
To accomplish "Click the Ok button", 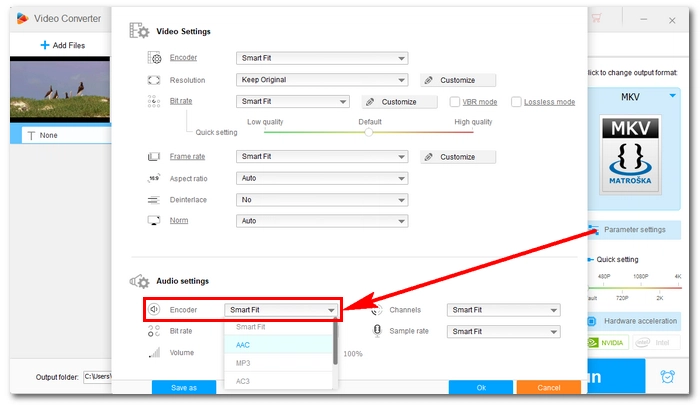I will coord(481,387).
